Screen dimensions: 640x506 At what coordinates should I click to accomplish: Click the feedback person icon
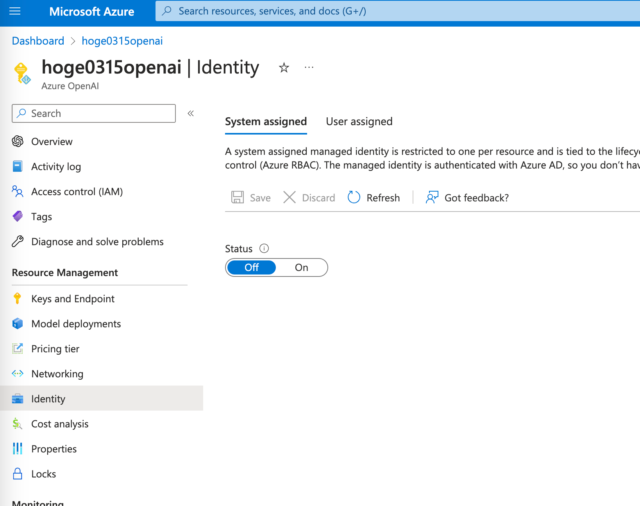point(432,198)
